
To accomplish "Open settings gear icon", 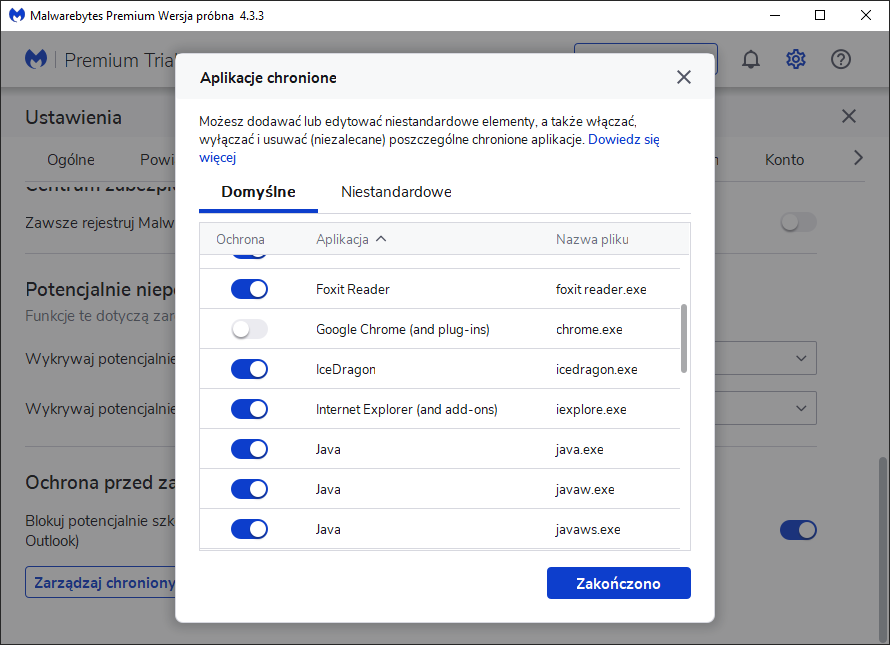I will point(796,59).
